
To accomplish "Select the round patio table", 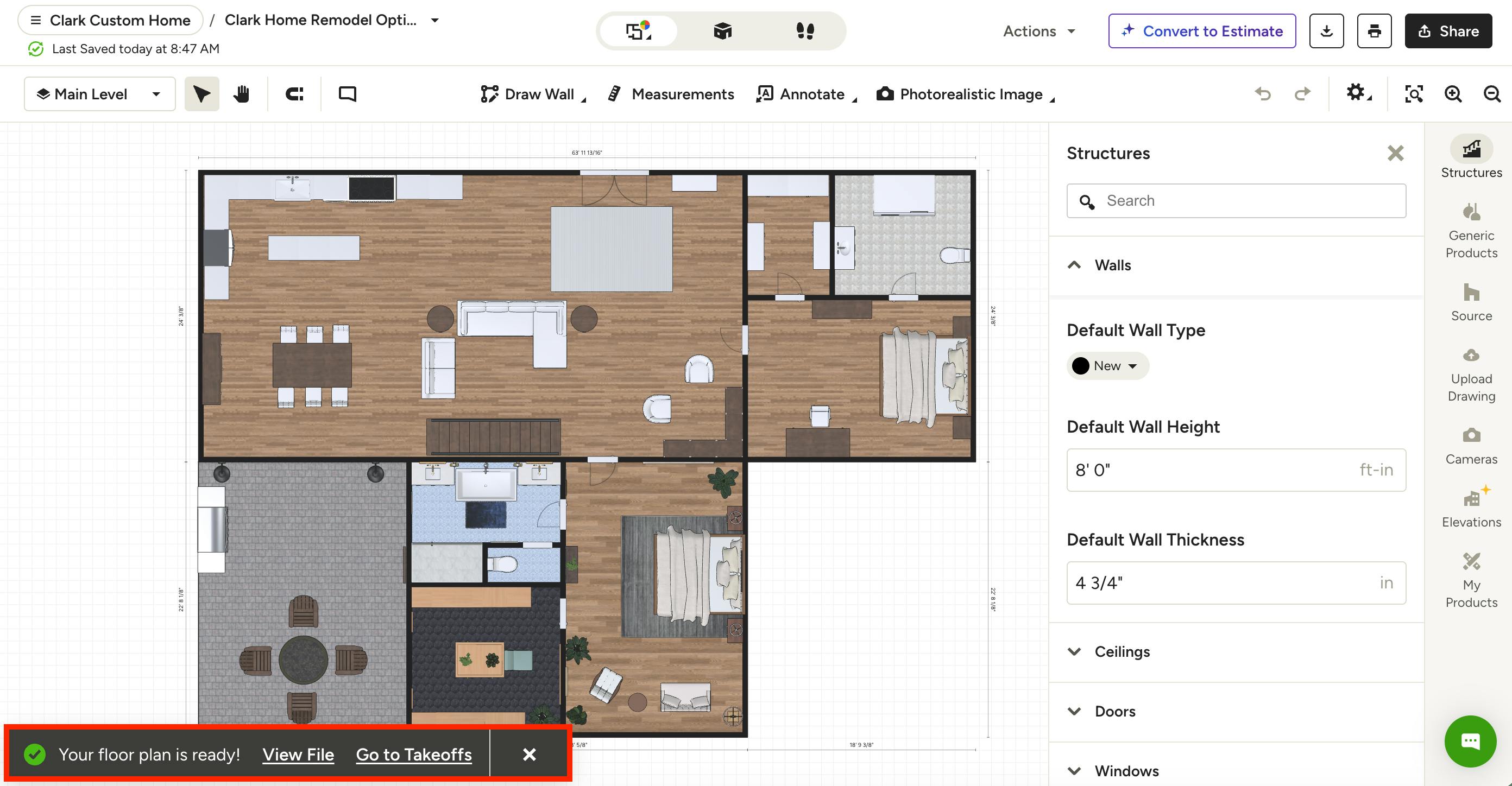I will tap(303, 660).
